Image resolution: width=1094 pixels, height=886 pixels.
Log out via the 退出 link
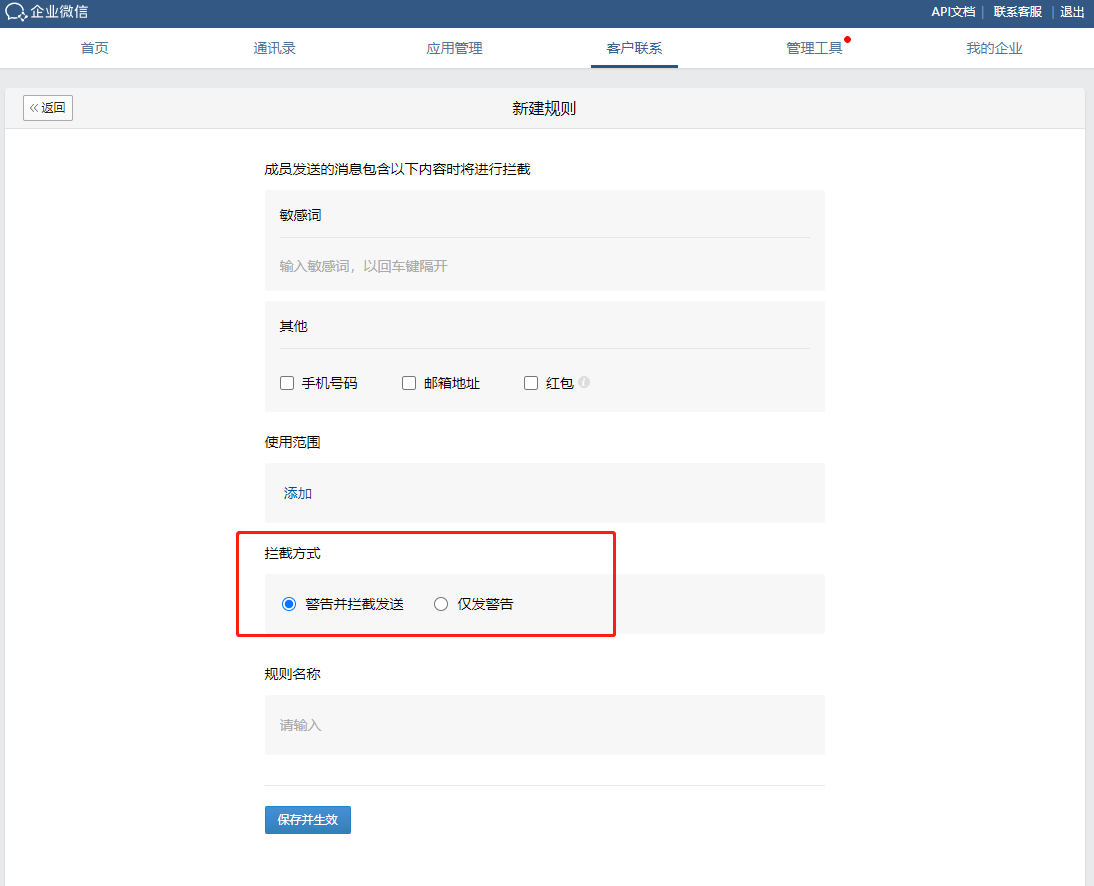pyautogui.click(x=1072, y=12)
